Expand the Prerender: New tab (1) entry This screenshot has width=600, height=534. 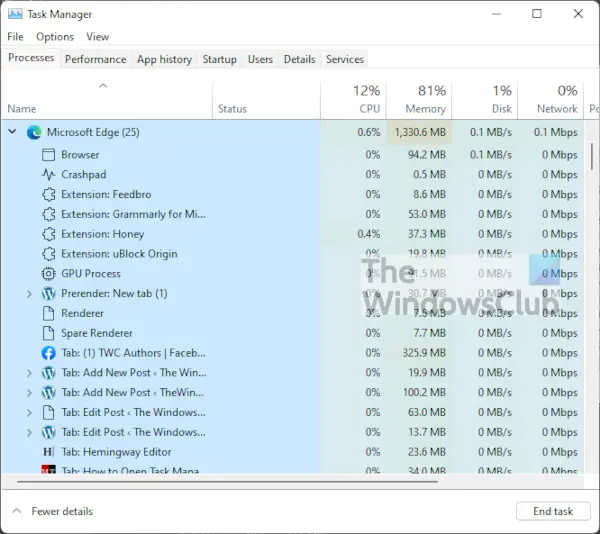pos(29,294)
